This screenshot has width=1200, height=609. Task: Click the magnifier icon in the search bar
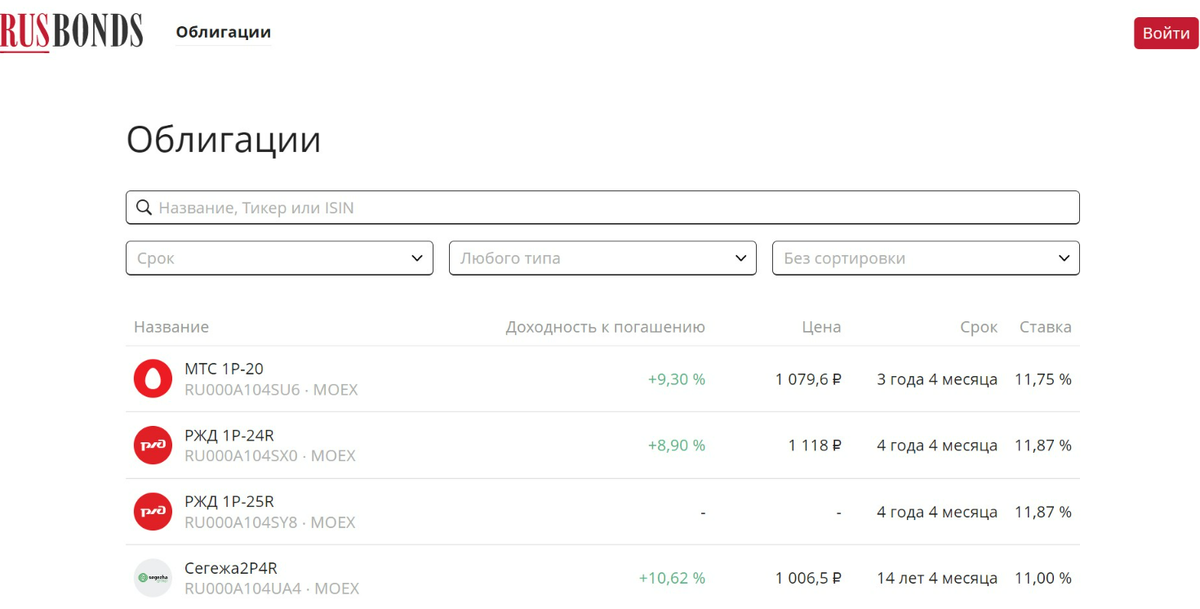[x=145, y=206]
